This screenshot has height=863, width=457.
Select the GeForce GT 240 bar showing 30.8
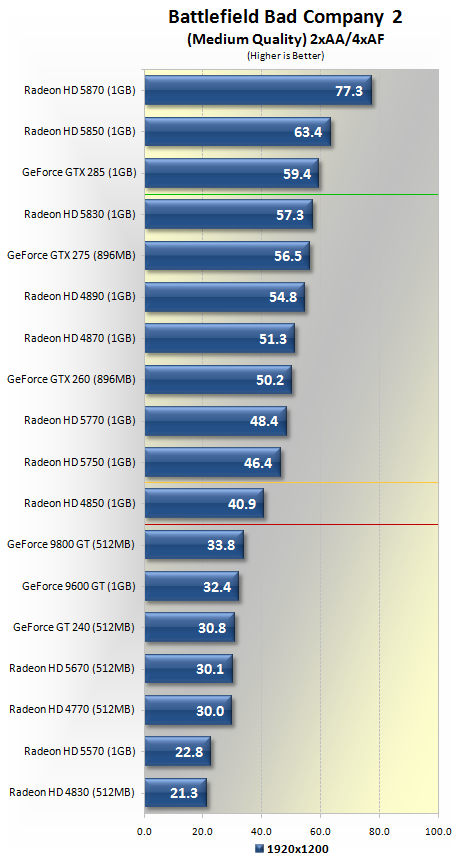click(190, 627)
